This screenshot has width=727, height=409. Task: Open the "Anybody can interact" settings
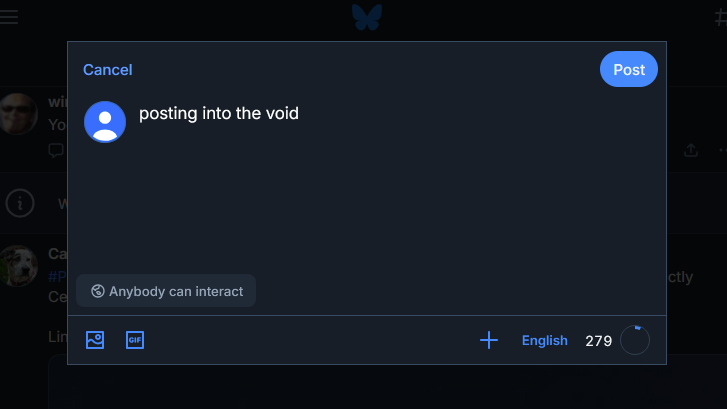pyautogui.click(x=166, y=291)
